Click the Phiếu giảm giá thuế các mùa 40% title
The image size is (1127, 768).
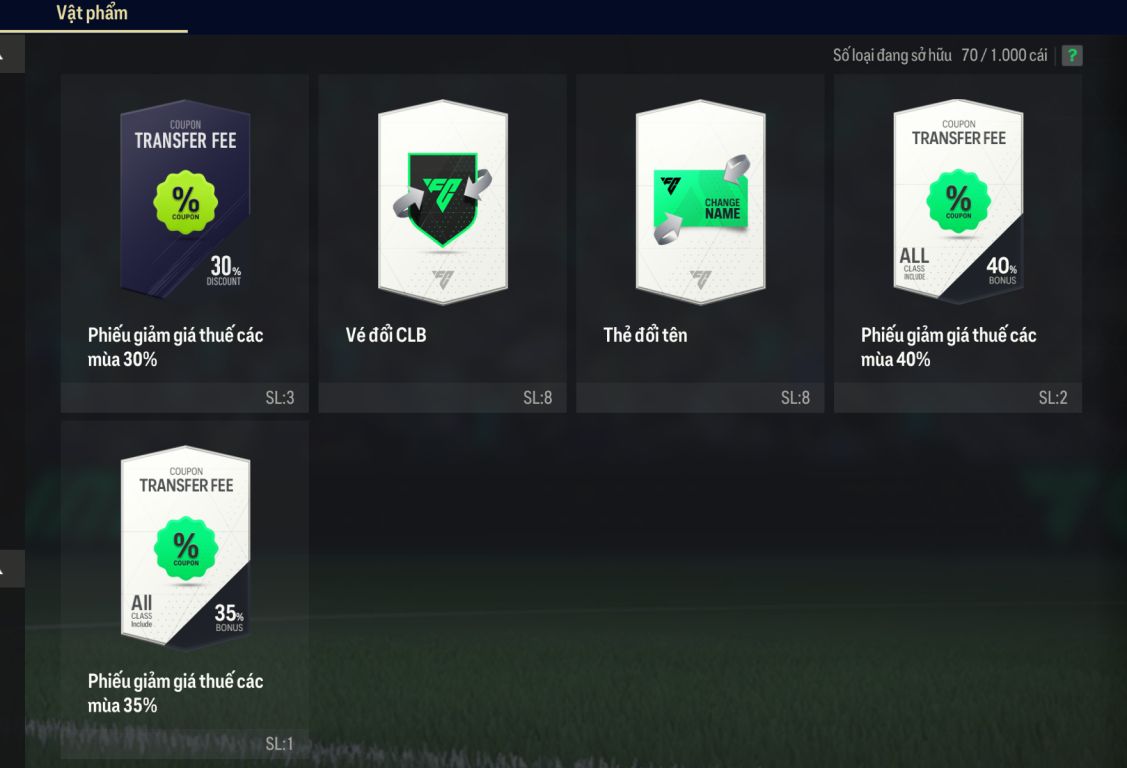pyautogui.click(x=949, y=347)
